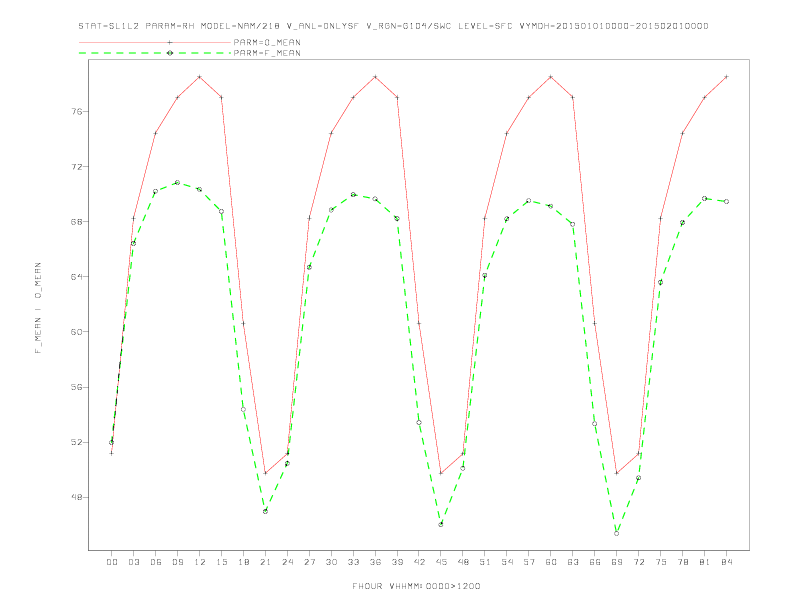Select the PARM=F_MEAN legend label
This screenshot has width=792, height=612.
(x=267, y=53)
